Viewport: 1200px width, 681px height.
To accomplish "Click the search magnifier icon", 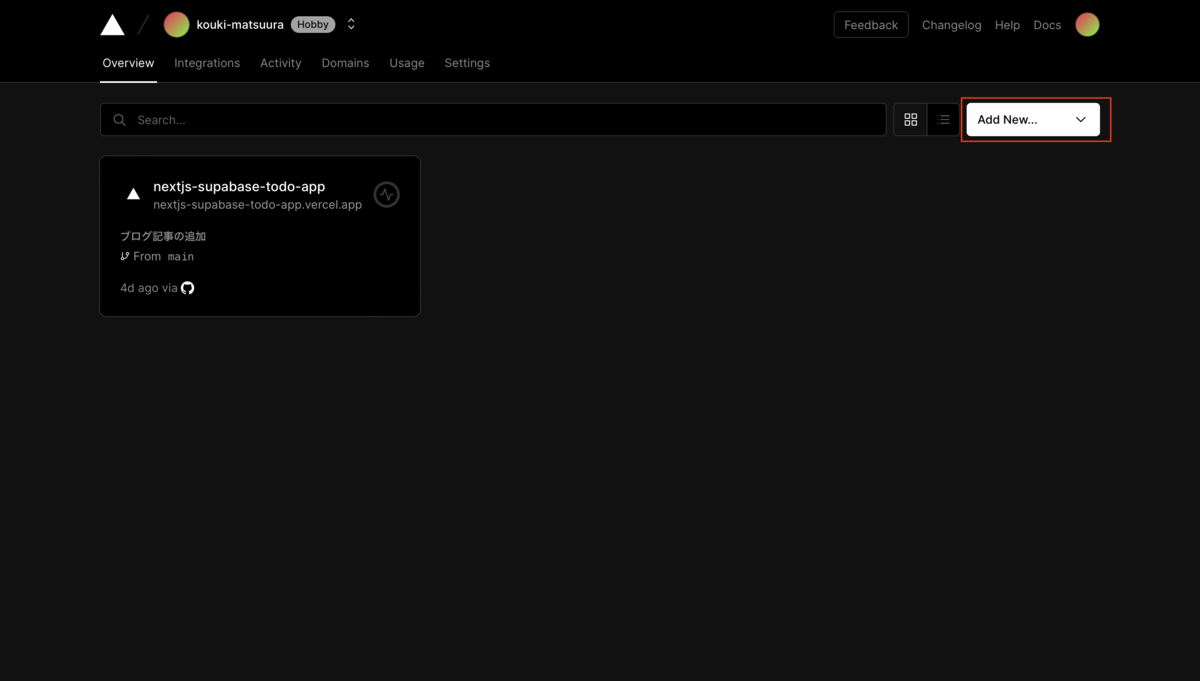I will point(119,120).
